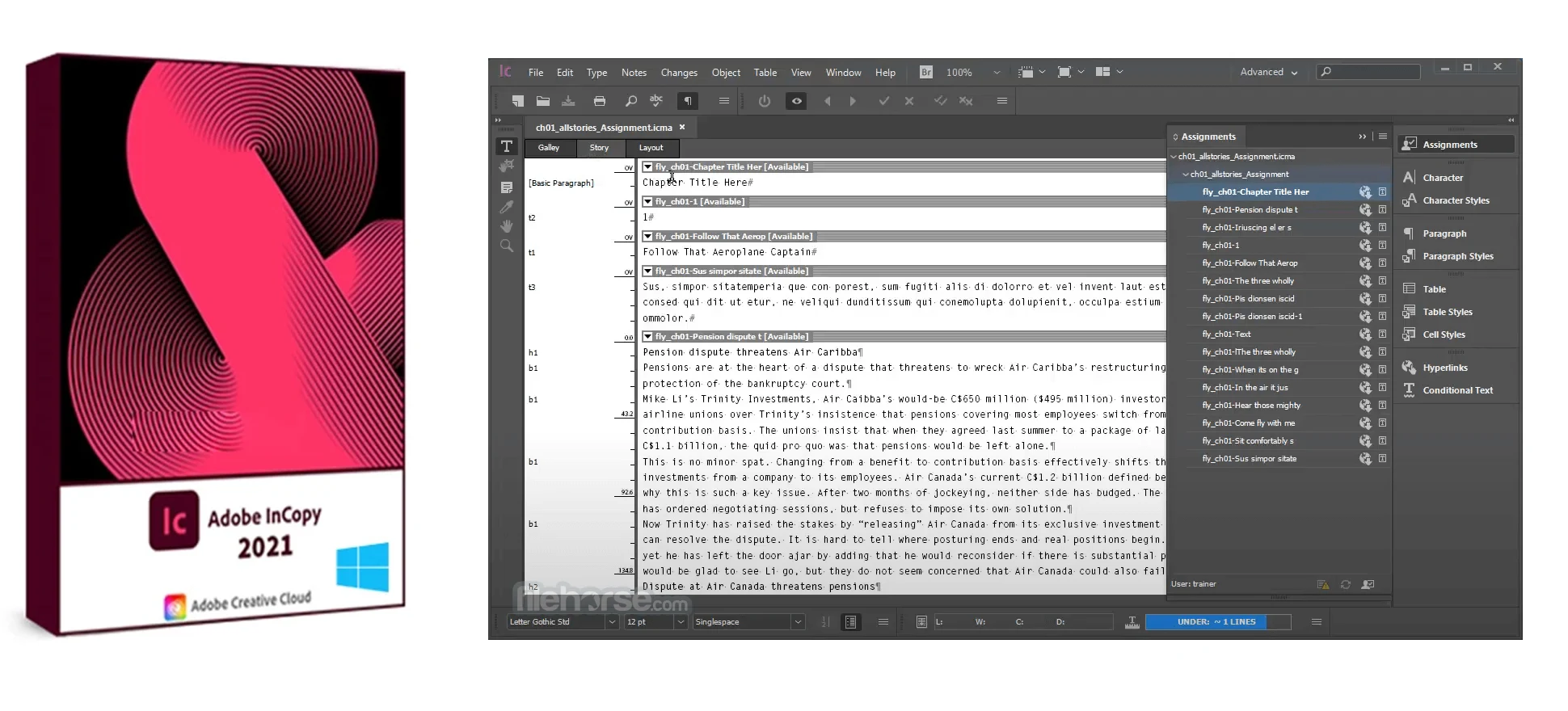Click the Open folder icon
The image size is (1568, 711).
[x=543, y=101]
